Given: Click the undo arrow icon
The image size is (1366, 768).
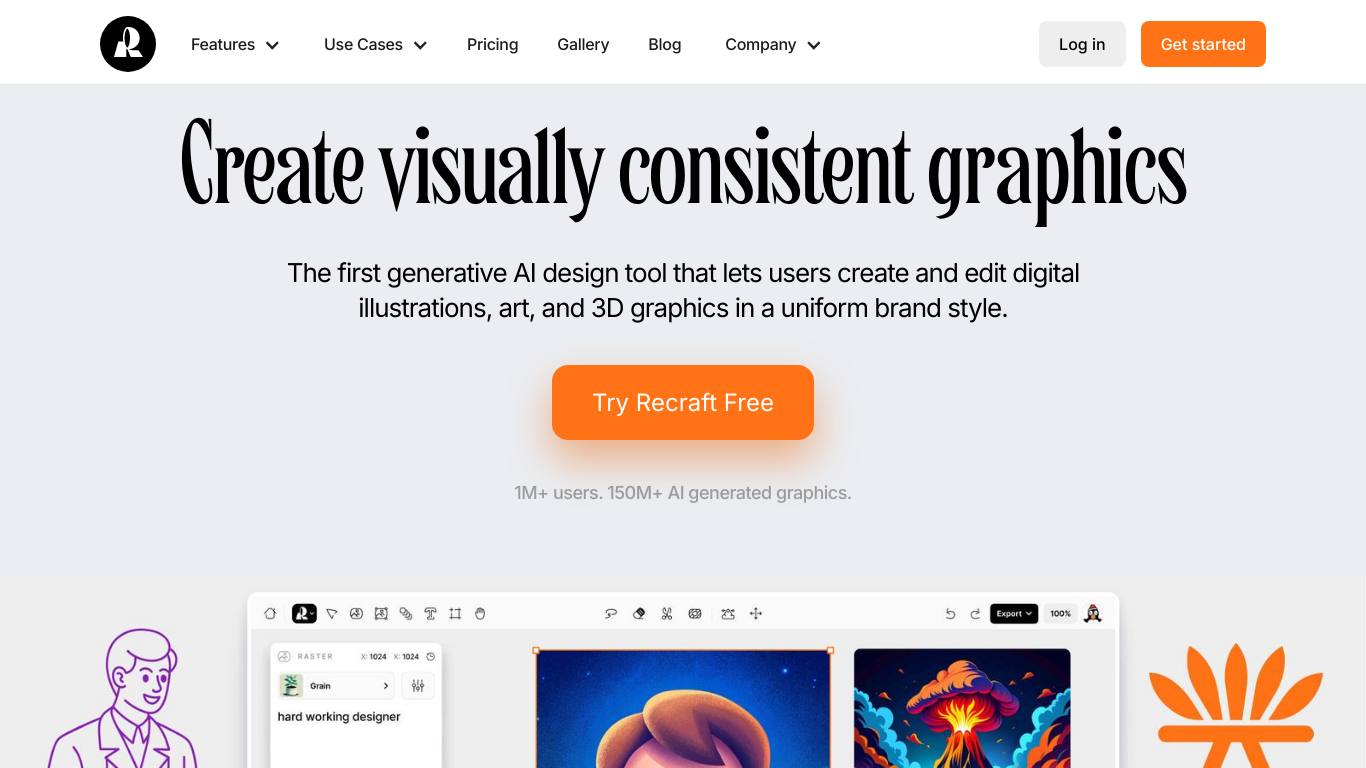Looking at the screenshot, I should point(950,614).
